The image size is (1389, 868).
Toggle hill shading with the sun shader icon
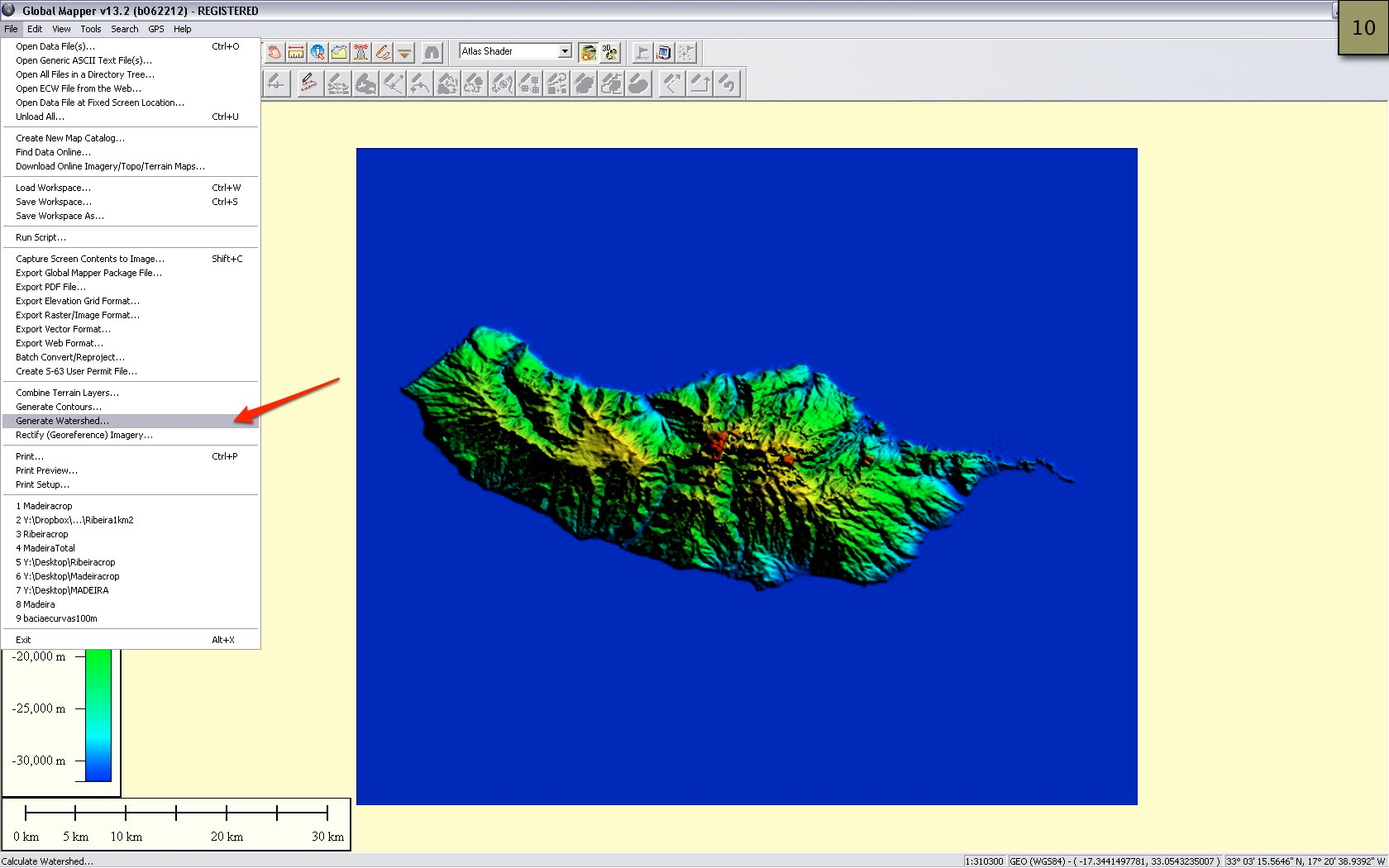587,51
